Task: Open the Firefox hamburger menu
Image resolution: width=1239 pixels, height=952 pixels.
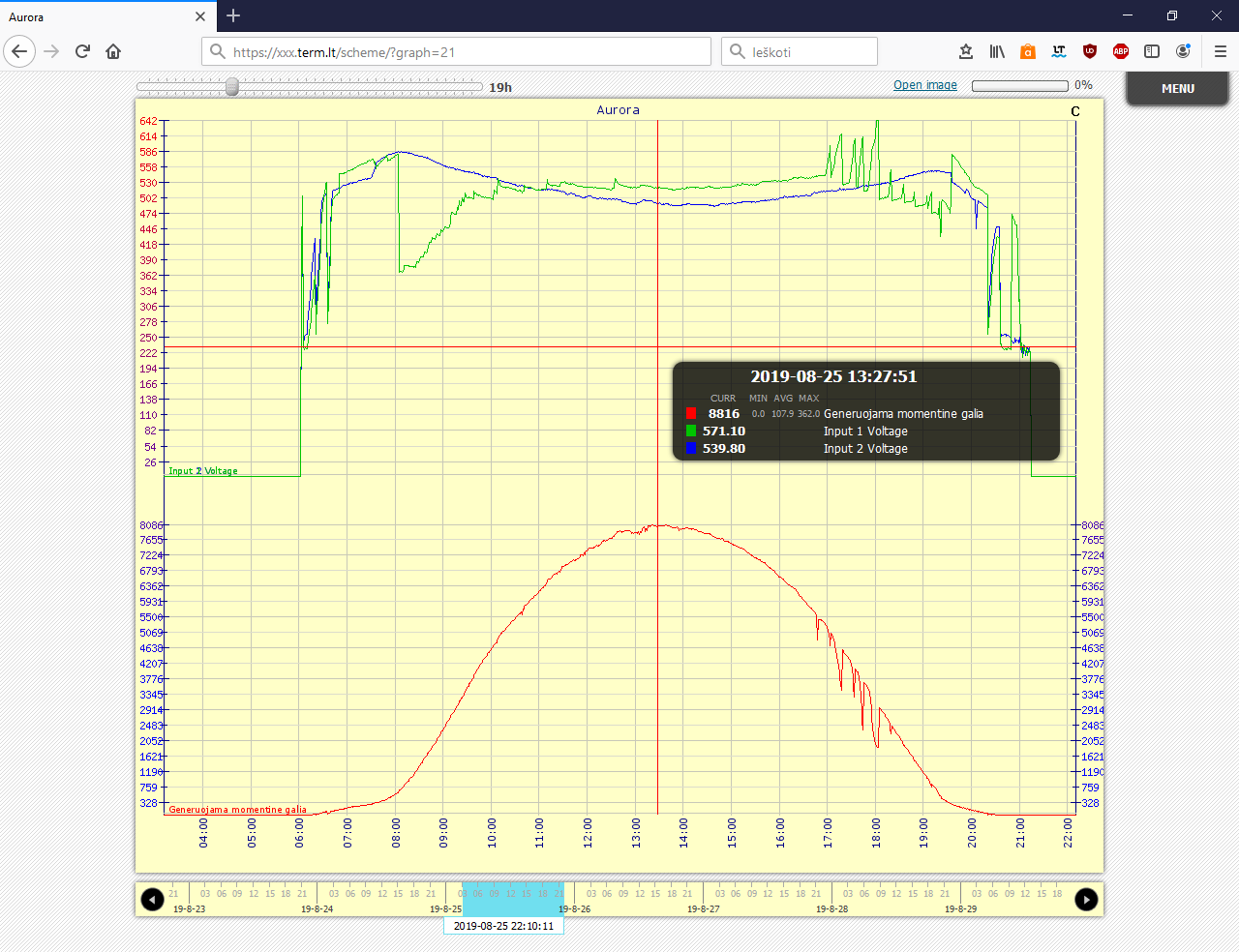Action: pyautogui.click(x=1220, y=51)
